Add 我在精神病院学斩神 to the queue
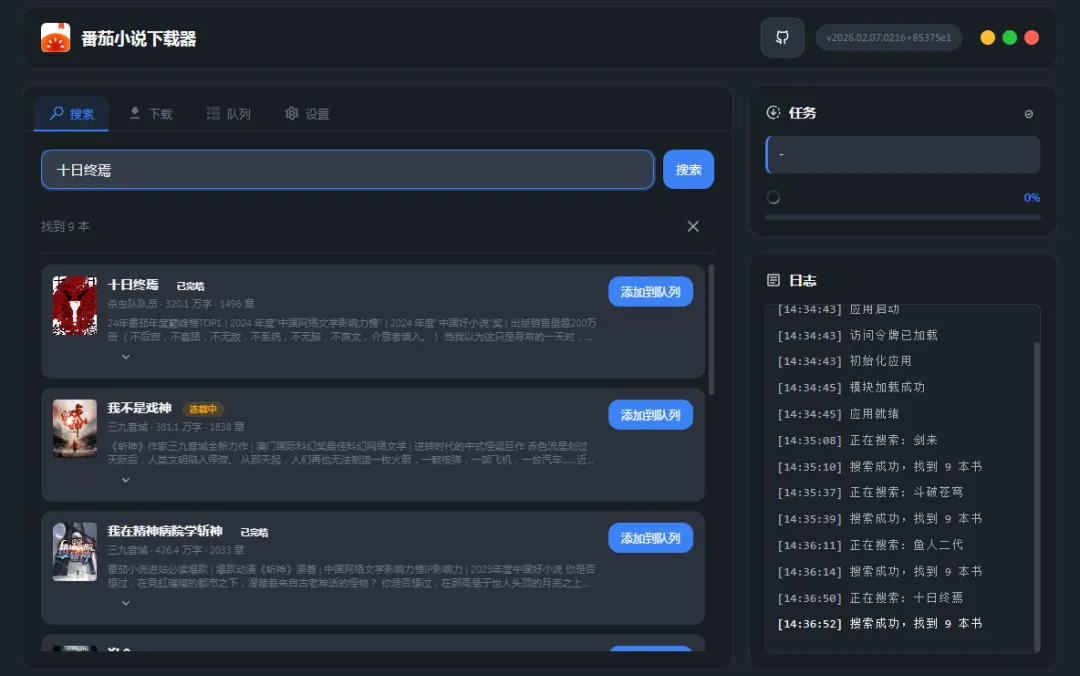This screenshot has height=676, width=1080. click(650, 537)
